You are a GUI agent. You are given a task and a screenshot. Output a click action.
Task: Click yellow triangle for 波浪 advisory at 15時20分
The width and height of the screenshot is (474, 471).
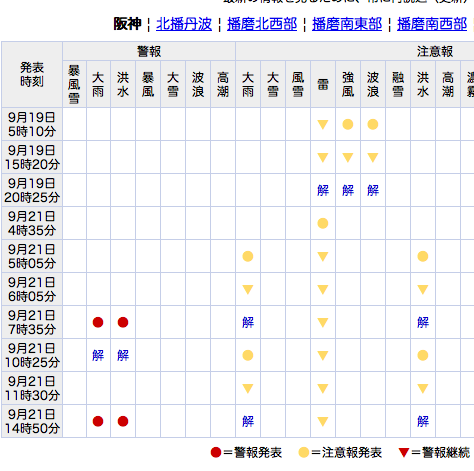373,158
